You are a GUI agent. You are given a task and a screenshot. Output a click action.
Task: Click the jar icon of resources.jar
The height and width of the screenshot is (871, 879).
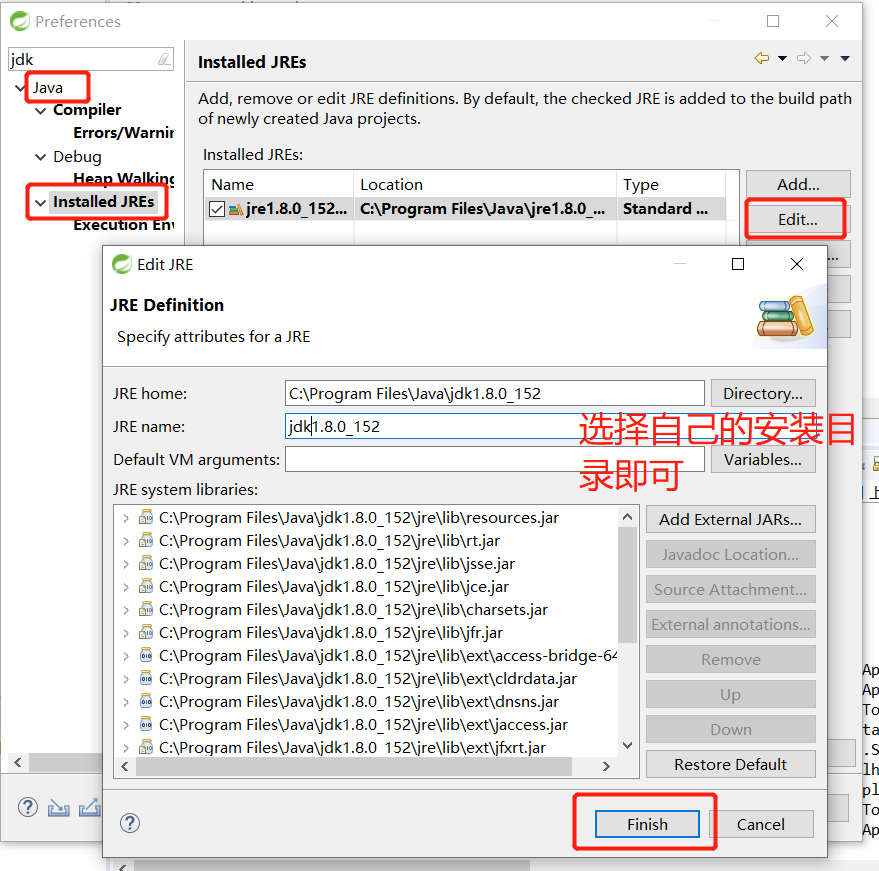[x=146, y=517]
